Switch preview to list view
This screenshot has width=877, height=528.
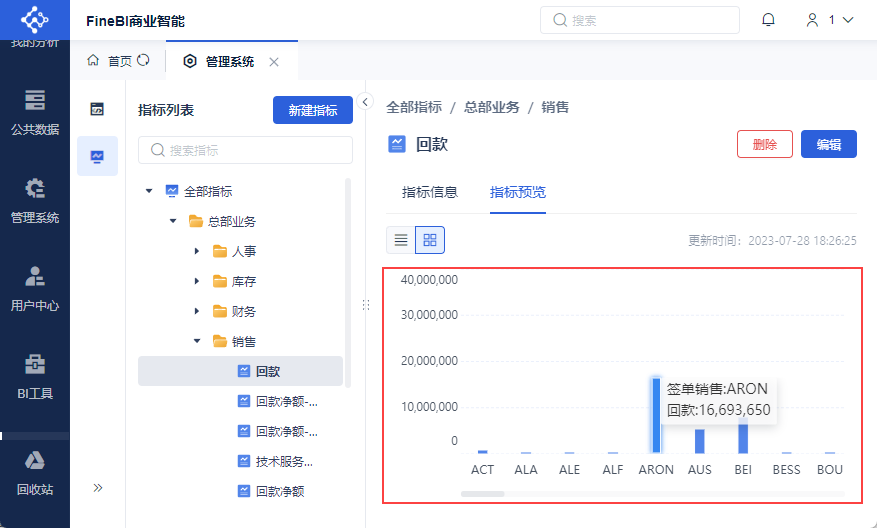pyautogui.click(x=401, y=240)
